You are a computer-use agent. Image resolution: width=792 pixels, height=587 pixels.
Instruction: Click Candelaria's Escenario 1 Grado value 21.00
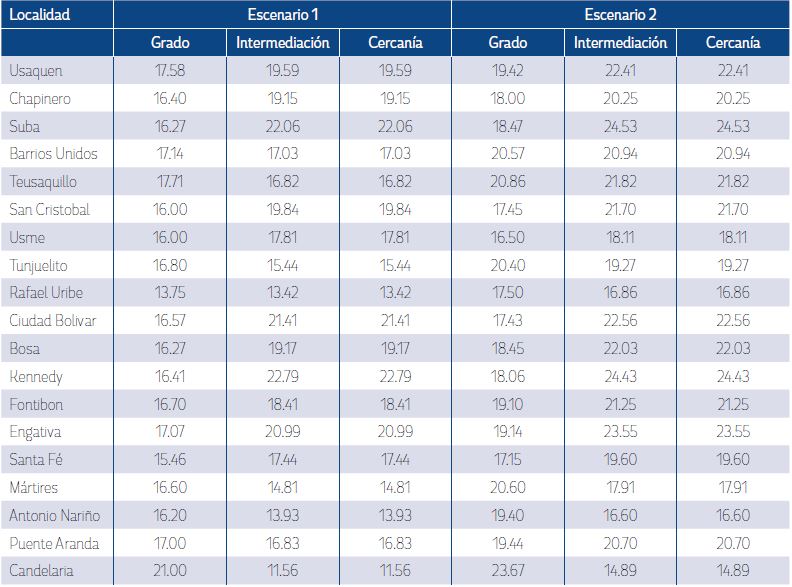click(170, 572)
